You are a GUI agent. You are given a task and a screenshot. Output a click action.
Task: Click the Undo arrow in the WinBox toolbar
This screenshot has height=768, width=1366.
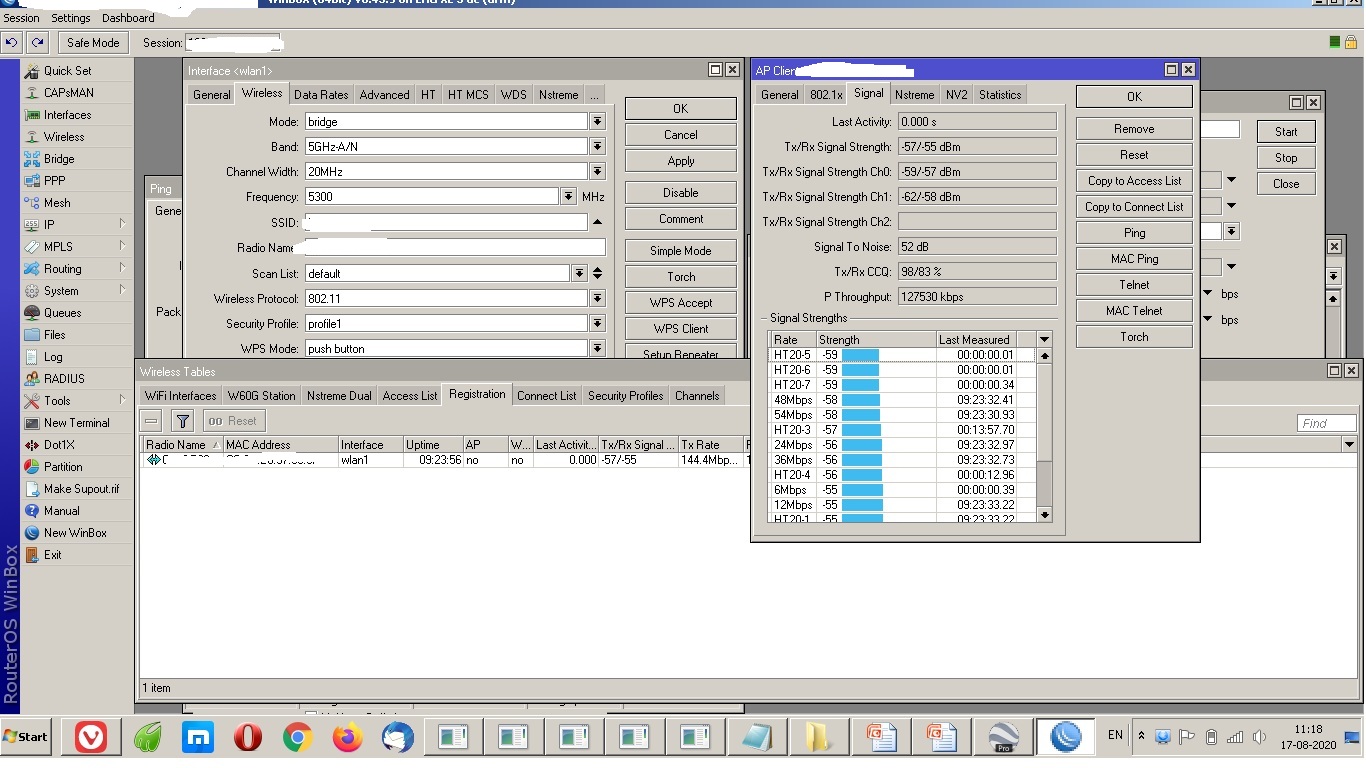coord(12,43)
